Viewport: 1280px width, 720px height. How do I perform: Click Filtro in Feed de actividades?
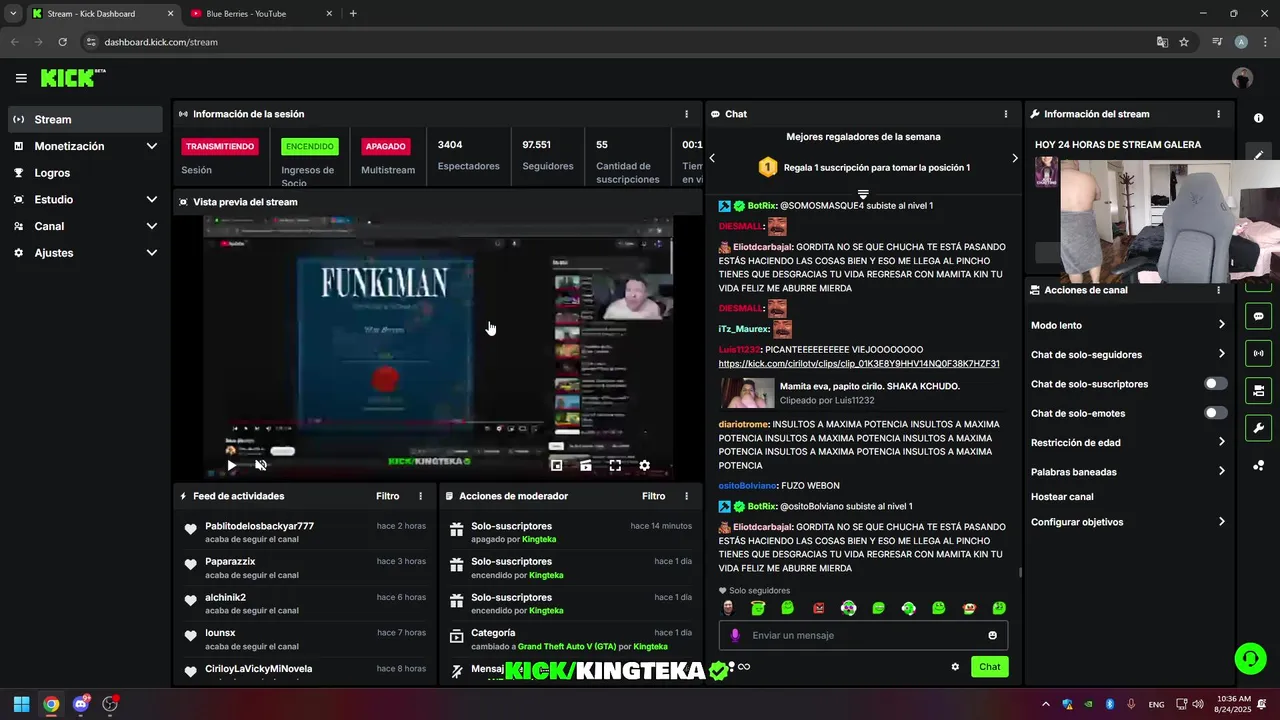pyautogui.click(x=387, y=496)
